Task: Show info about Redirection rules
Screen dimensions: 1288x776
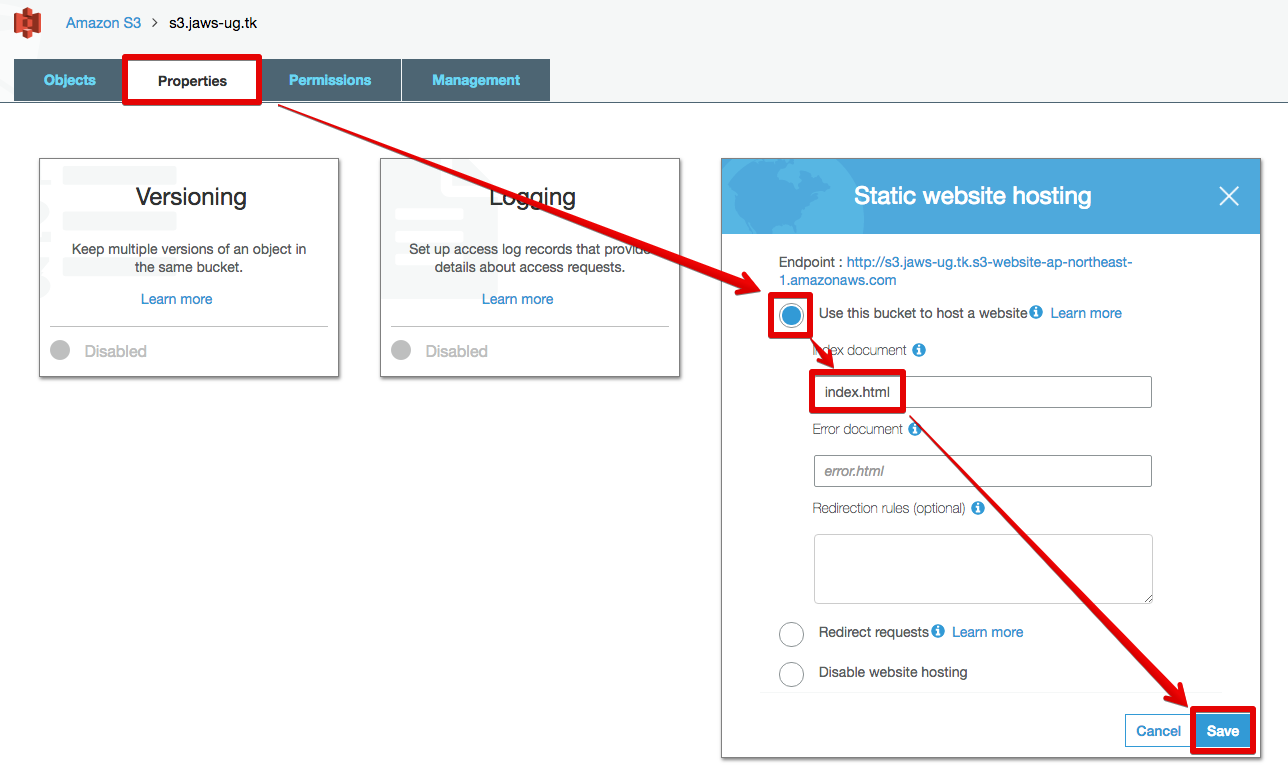Action: tap(978, 508)
